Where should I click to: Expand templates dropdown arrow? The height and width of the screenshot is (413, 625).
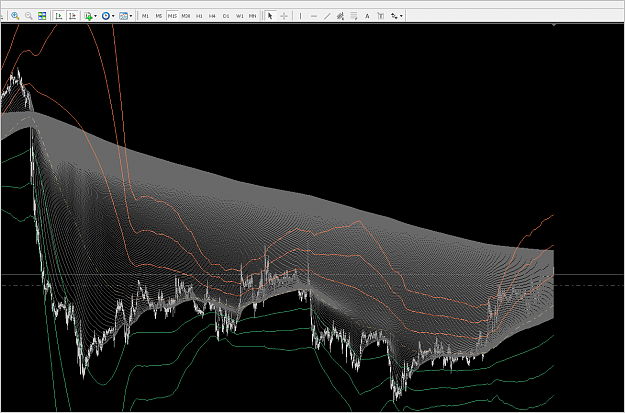(x=131, y=16)
